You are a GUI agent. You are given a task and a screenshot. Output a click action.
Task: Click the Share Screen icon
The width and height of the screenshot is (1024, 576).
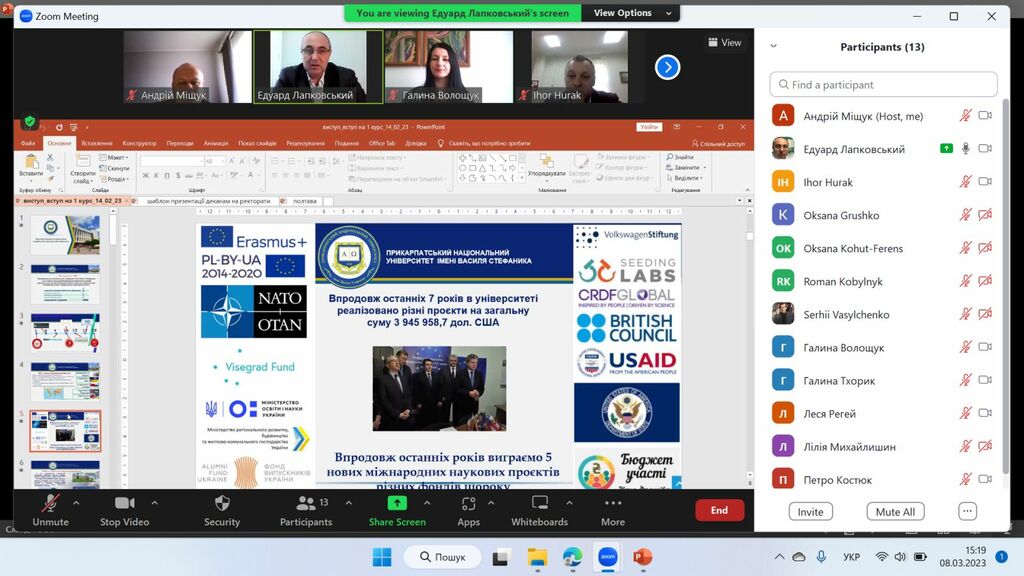click(397, 503)
